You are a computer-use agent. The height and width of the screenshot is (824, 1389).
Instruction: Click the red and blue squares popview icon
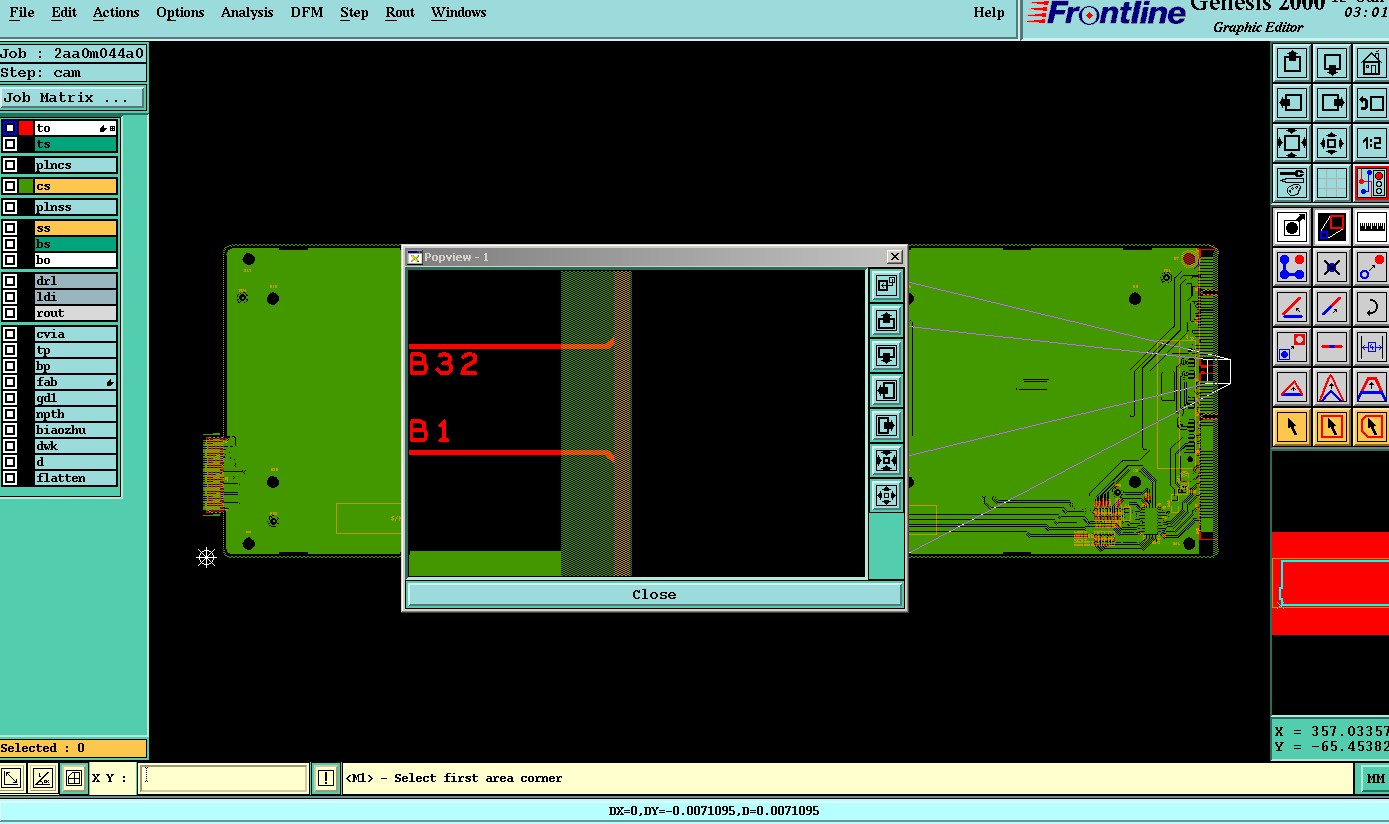click(x=1332, y=227)
